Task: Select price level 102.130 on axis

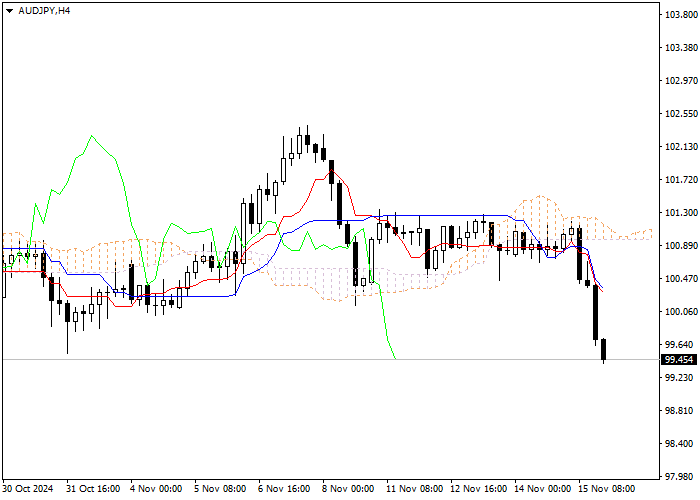Action: tap(681, 147)
